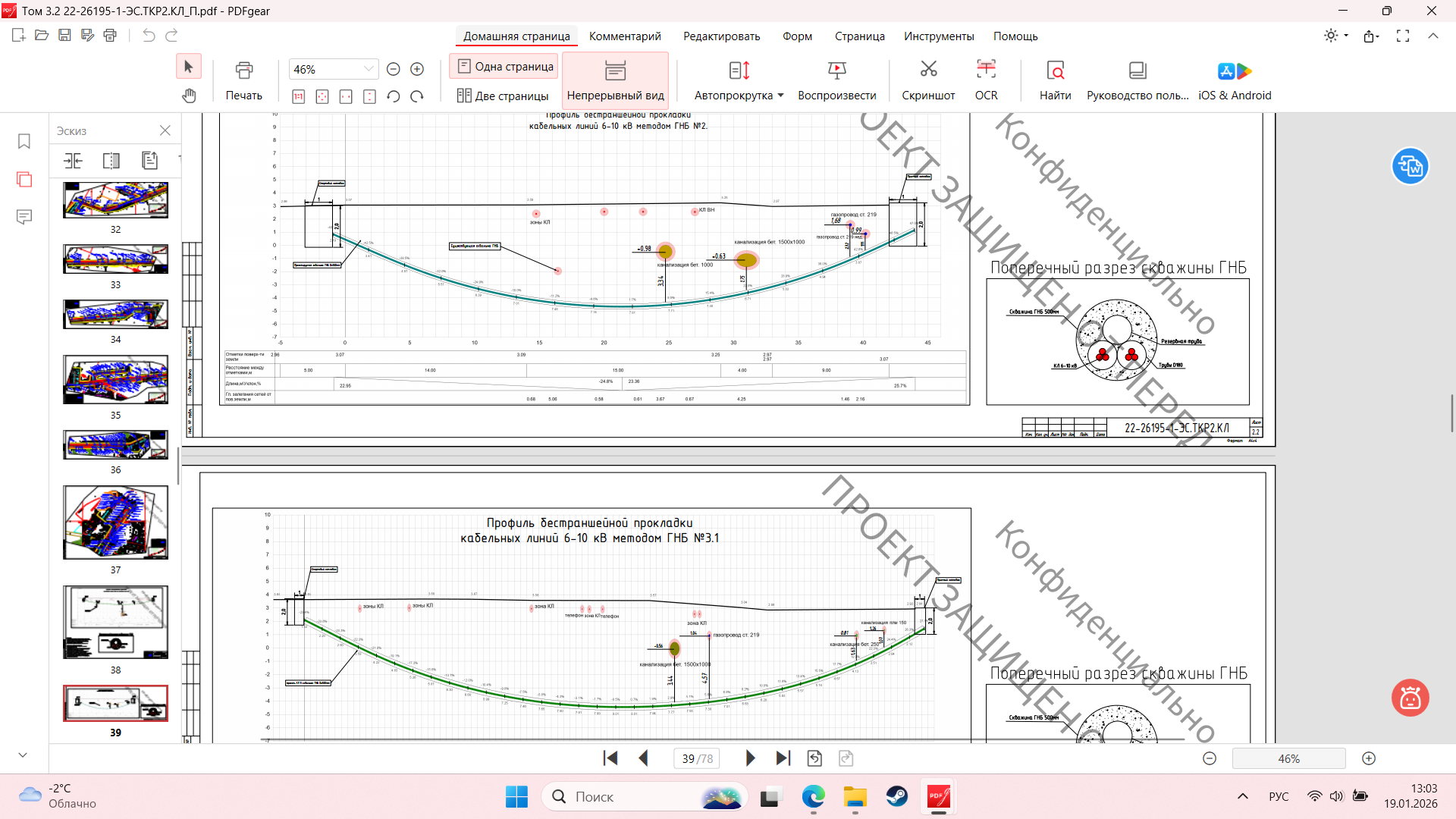Expand the Autoscroll (Автопрокрутка) dropdown arrow
This screenshot has height=819, width=1456.
[x=781, y=96]
